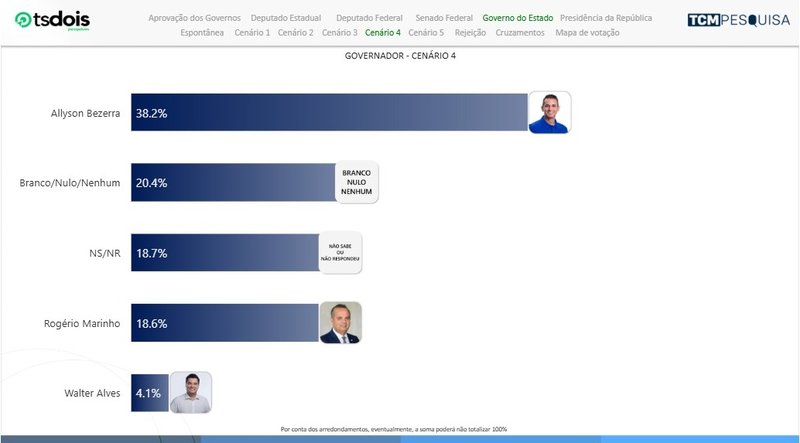The width and height of the screenshot is (800, 443).
Task: Click the NS/NR 18.7% bar
Action: tap(226, 253)
